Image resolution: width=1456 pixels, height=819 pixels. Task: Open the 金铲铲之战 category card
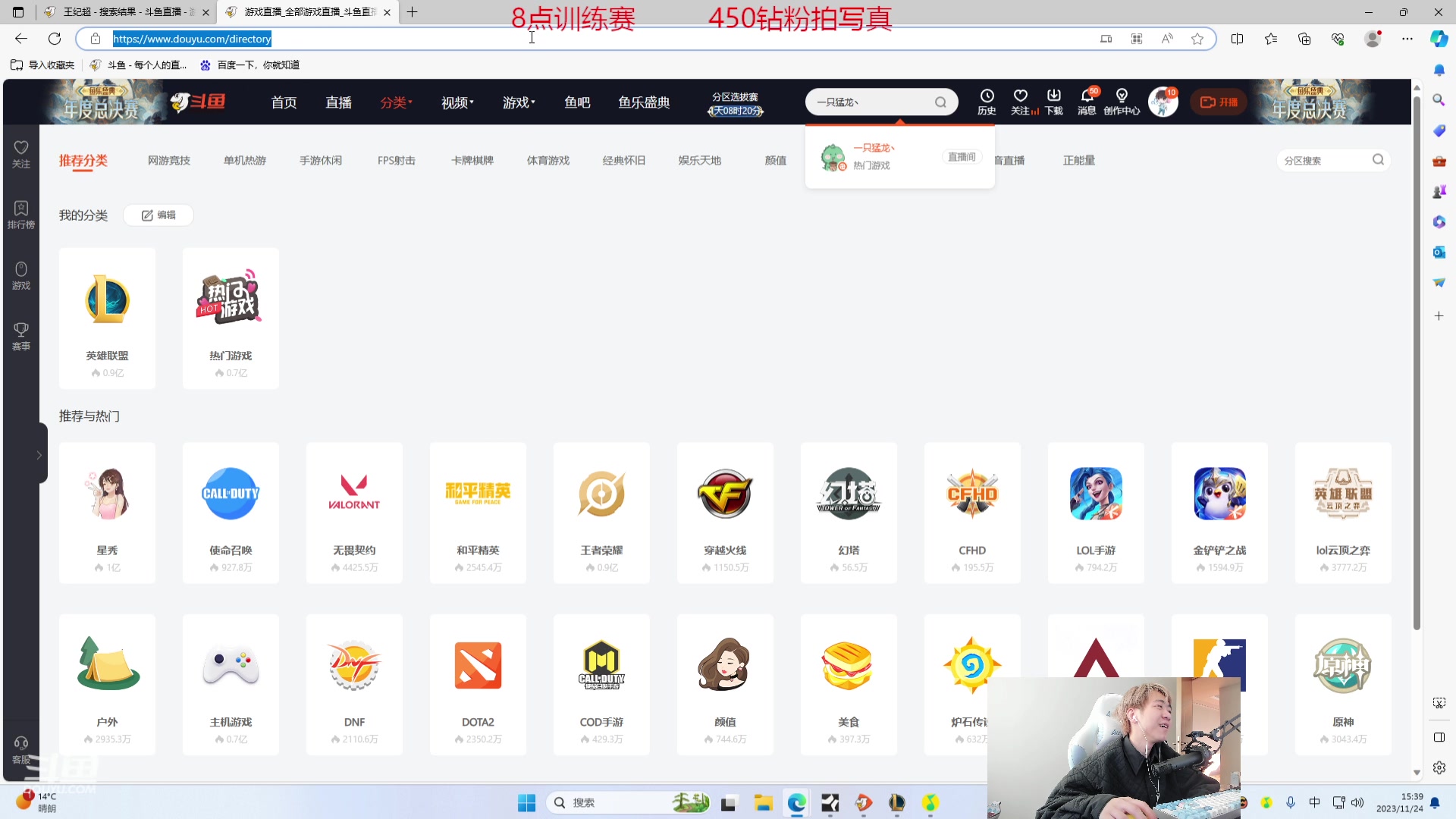click(x=1219, y=513)
